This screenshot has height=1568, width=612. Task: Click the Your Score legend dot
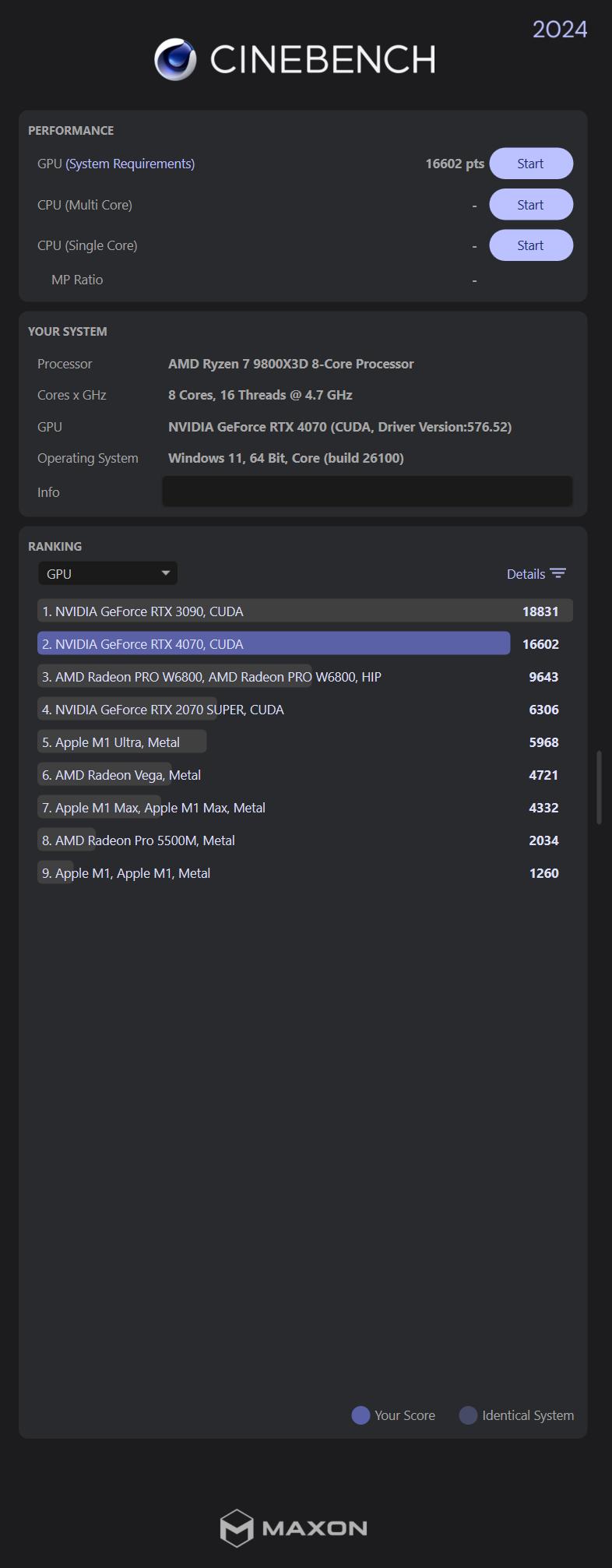(x=361, y=1415)
